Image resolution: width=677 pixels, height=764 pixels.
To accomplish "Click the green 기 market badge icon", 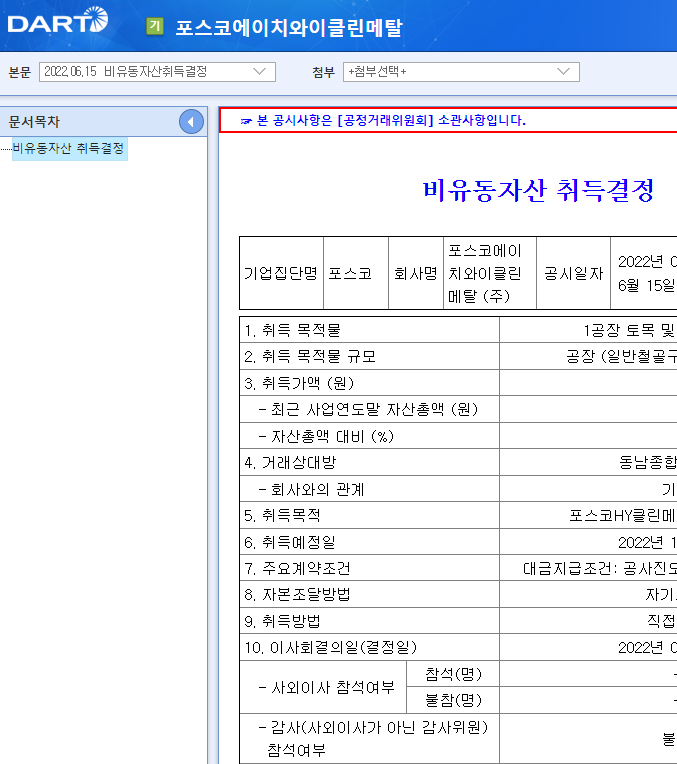I will [155, 26].
